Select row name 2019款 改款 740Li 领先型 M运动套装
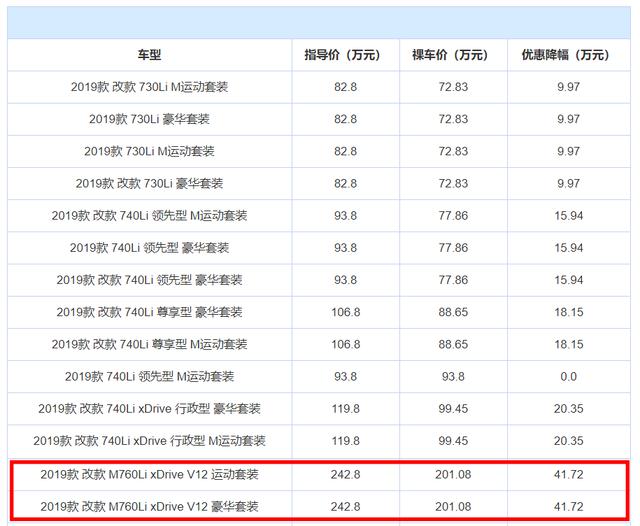Image resolution: width=640 pixels, height=526 pixels. pyautogui.click(x=149, y=215)
